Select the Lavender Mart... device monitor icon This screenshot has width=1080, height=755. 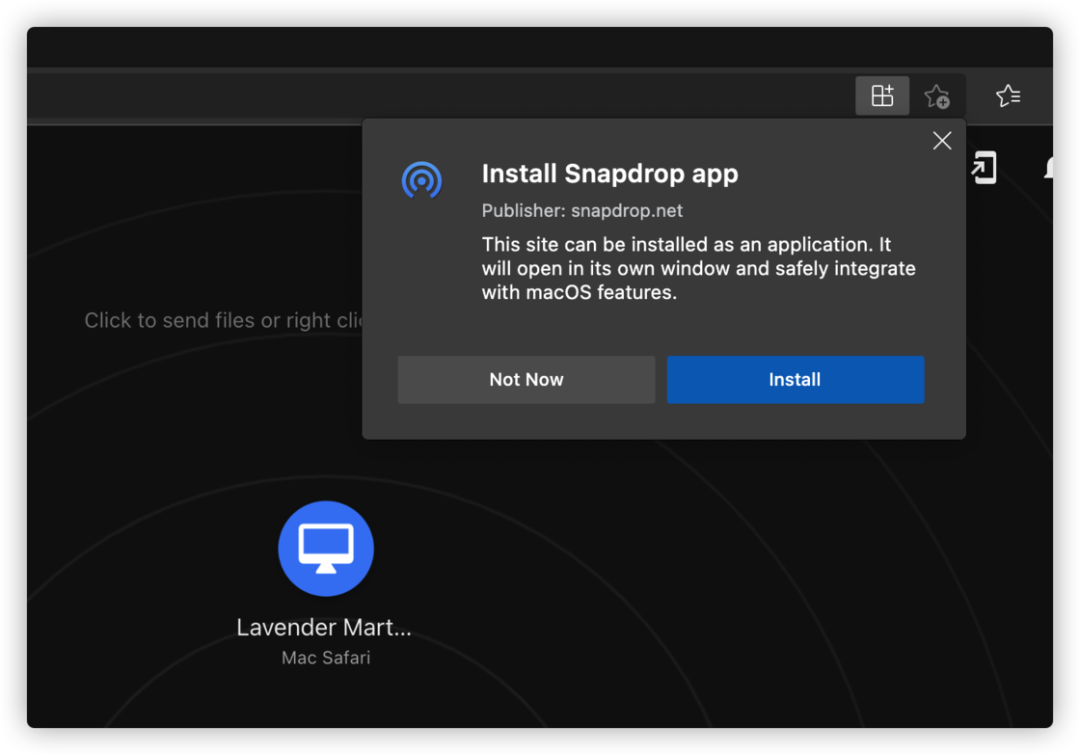pos(326,548)
